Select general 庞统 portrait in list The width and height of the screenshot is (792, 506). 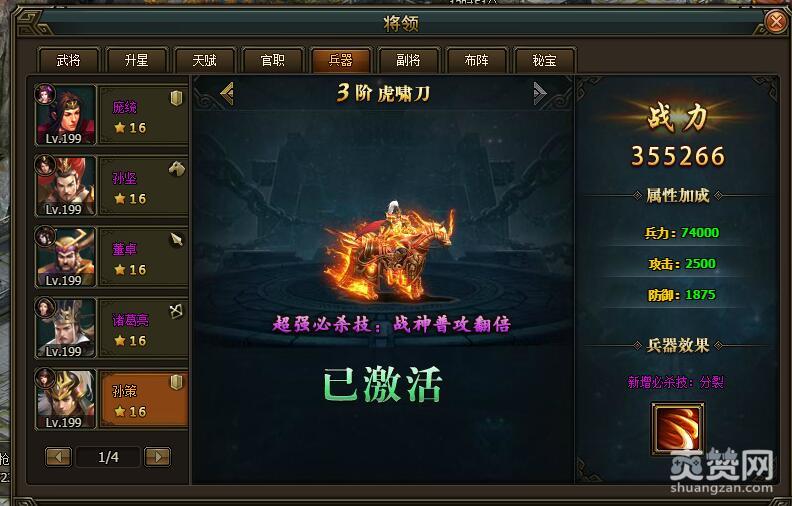[66, 115]
